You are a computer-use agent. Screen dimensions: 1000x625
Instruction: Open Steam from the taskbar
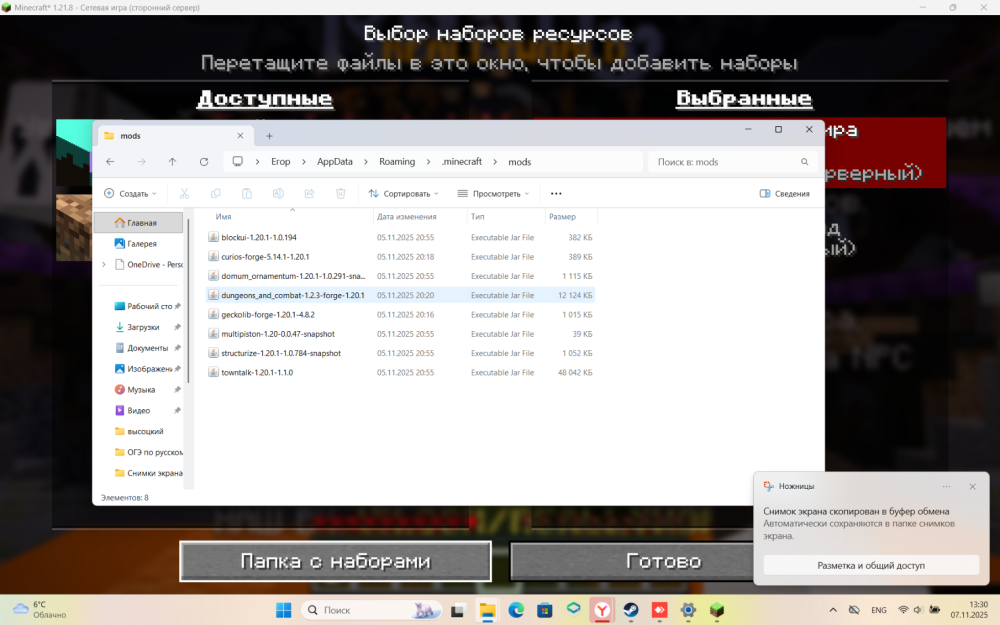coord(631,610)
